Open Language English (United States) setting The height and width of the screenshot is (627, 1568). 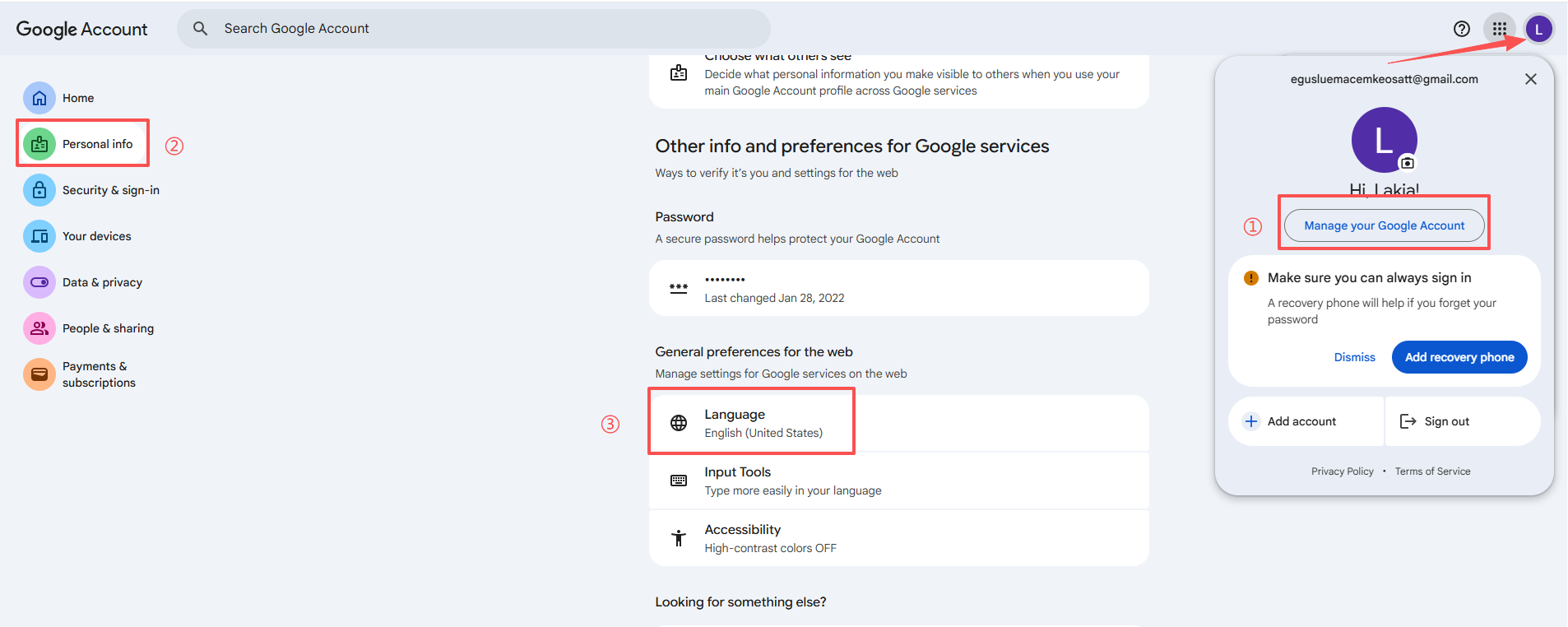pyautogui.click(x=898, y=423)
